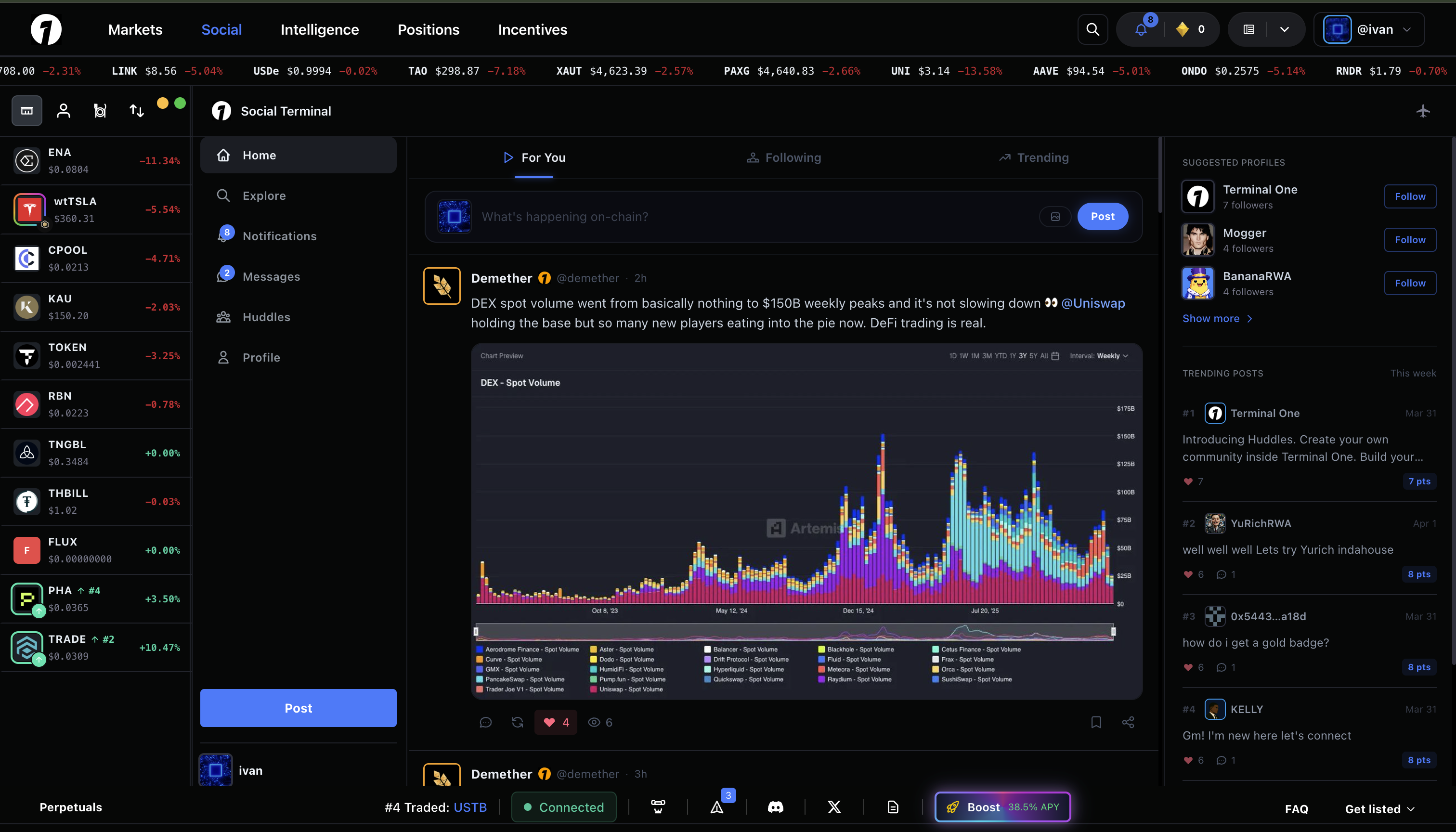Toggle Pump.fun - Spot Volume legend series
This screenshot has width=1456, height=832.
(x=628, y=679)
